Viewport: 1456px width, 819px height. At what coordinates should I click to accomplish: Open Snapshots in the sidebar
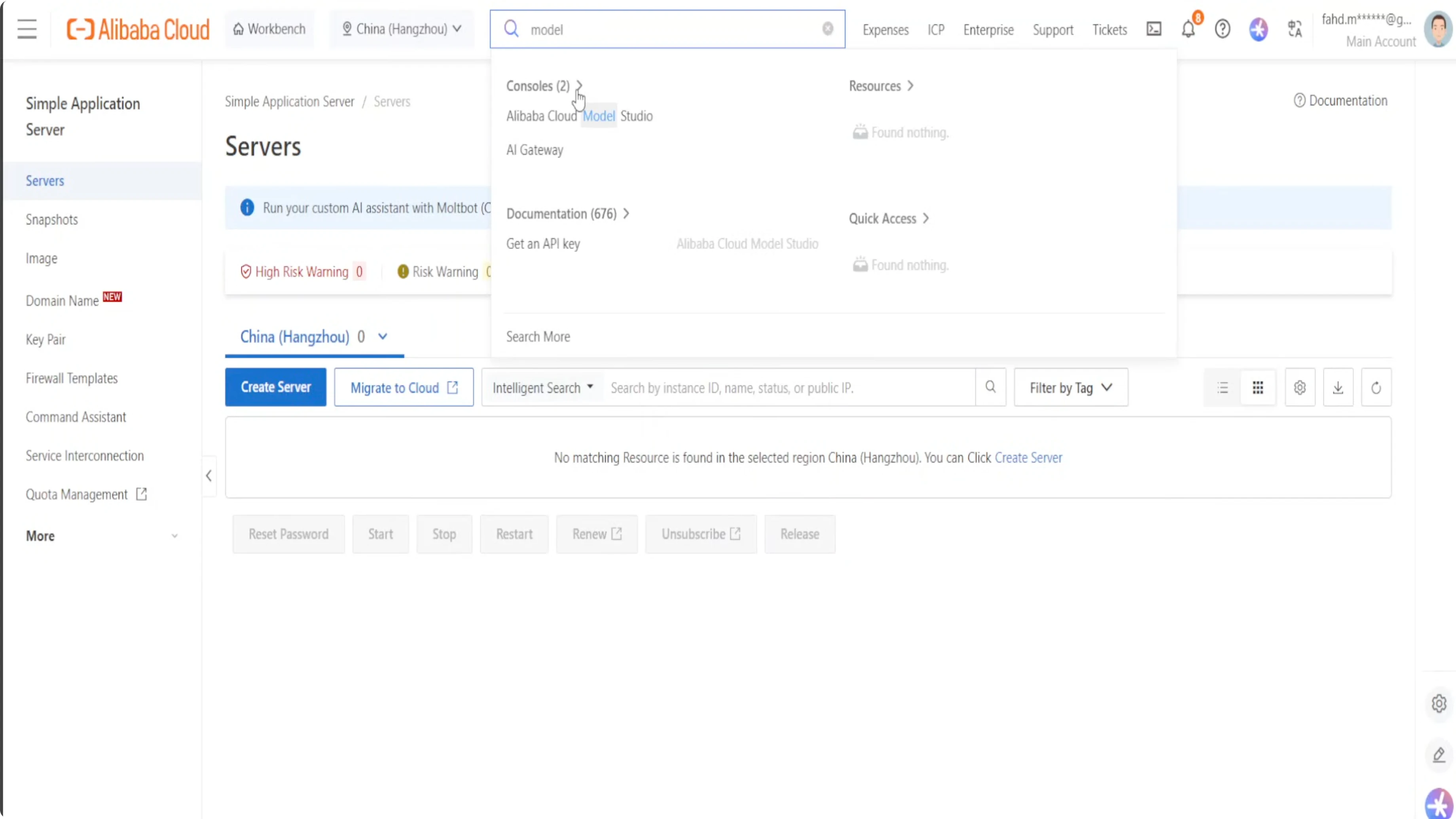(x=51, y=219)
